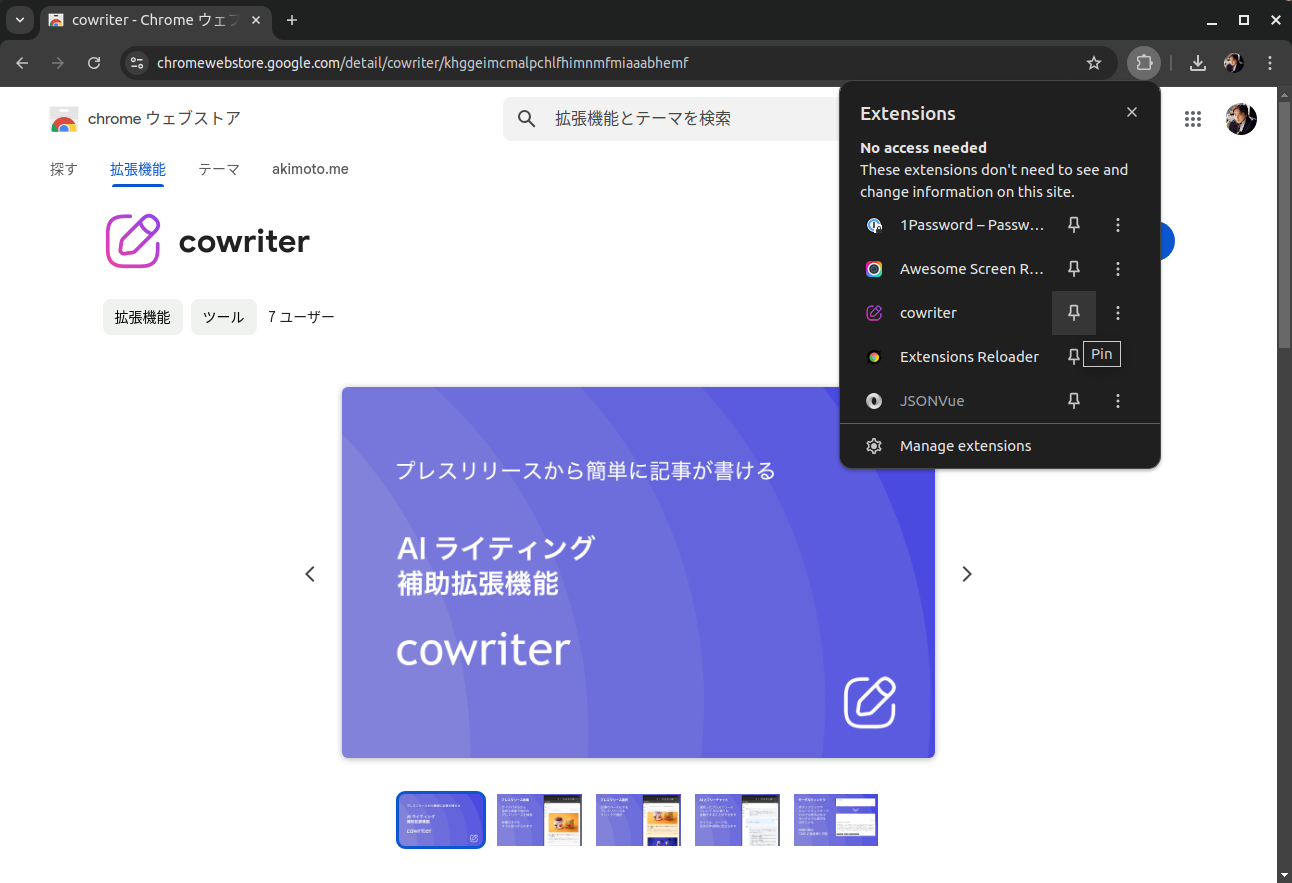Close the cowriter browser tab
Image resolution: width=1292 pixels, height=883 pixels.
coord(255,20)
